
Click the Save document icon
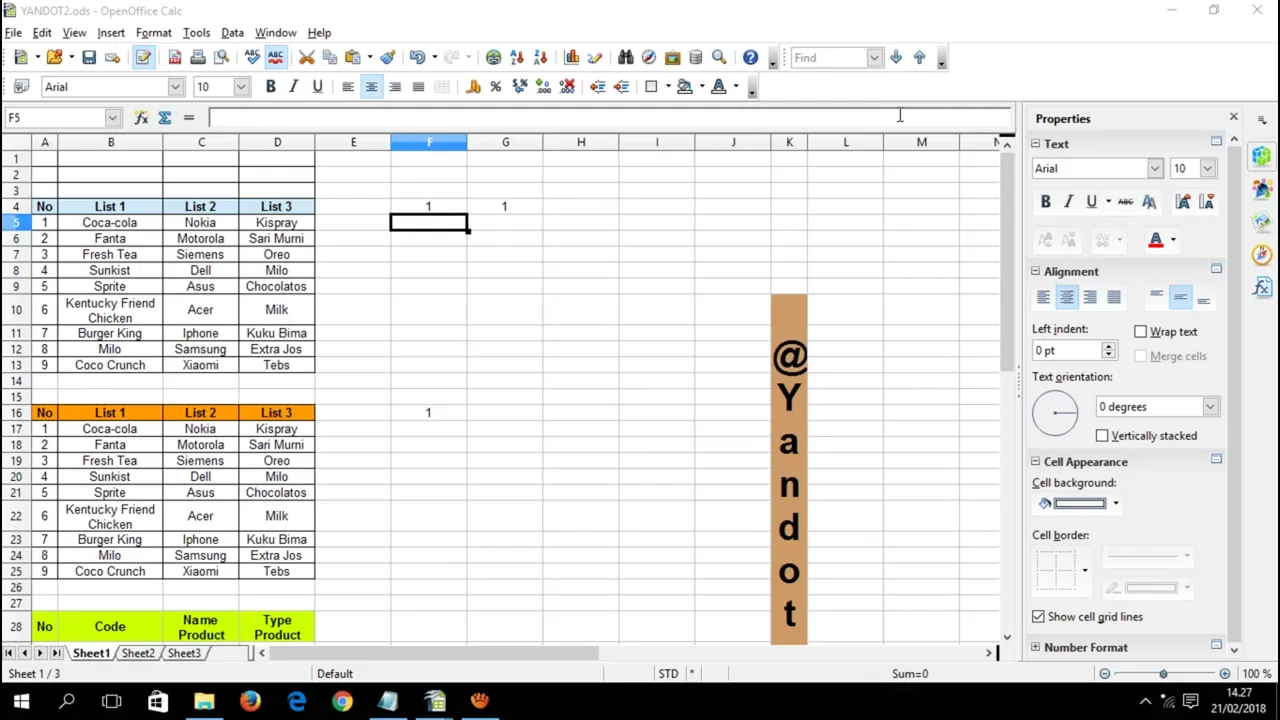[x=89, y=58]
